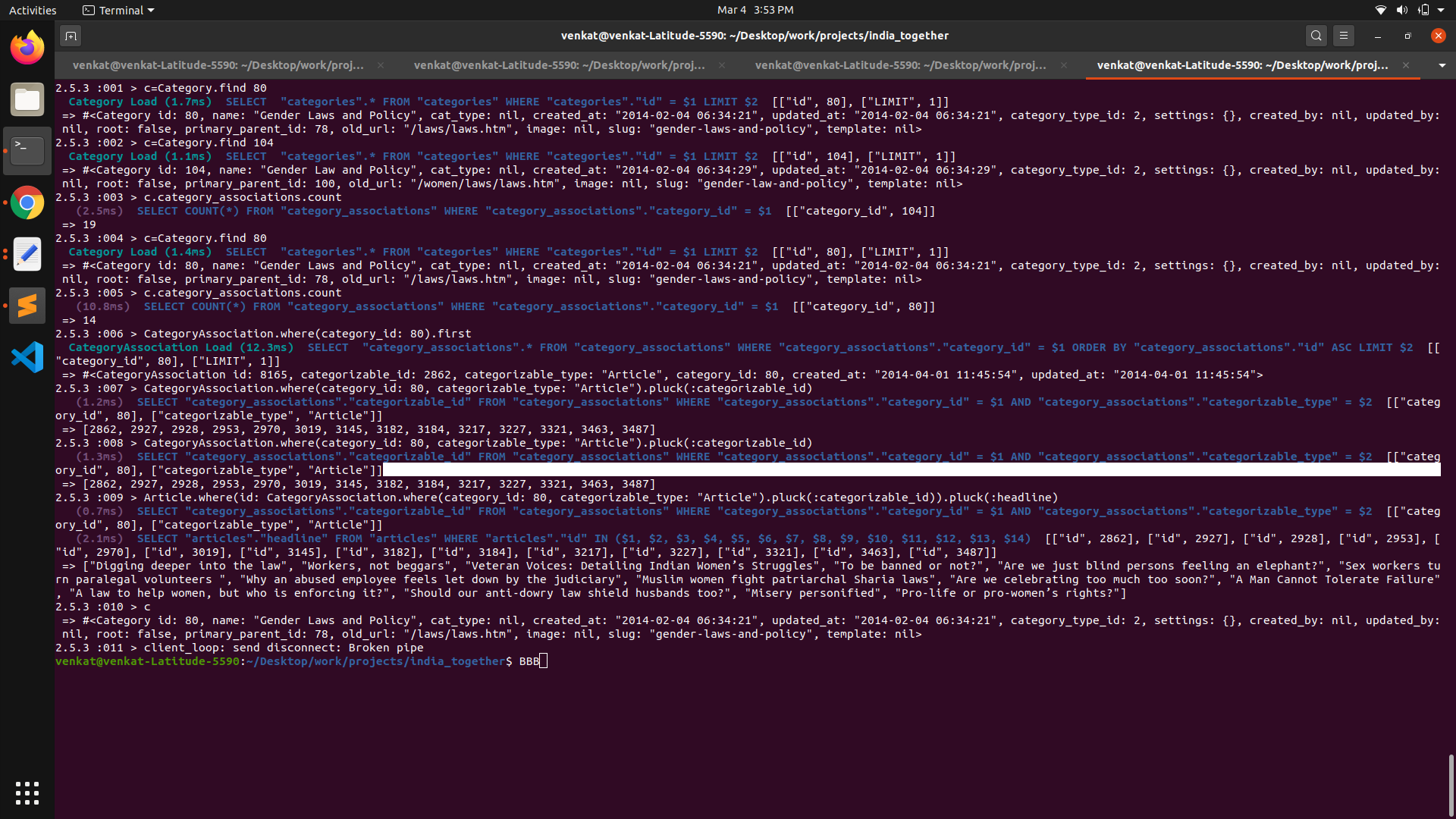
Task: Open the terminal search icon
Action: pyautogui.click(x=1316, y=36)
